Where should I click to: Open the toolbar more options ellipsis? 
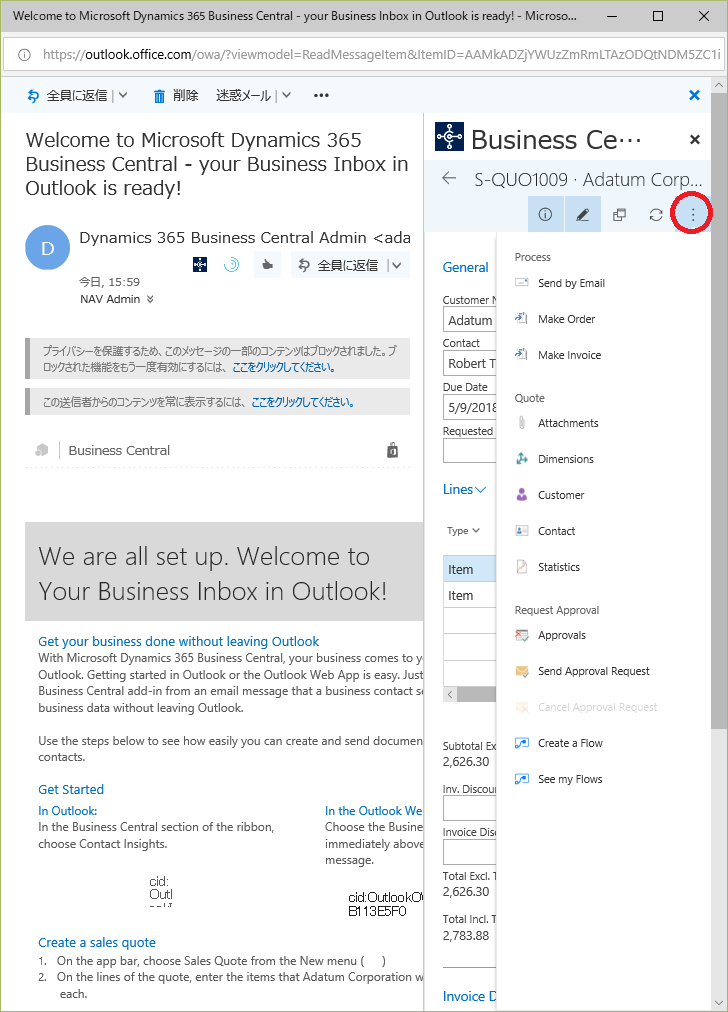[321, 96]
